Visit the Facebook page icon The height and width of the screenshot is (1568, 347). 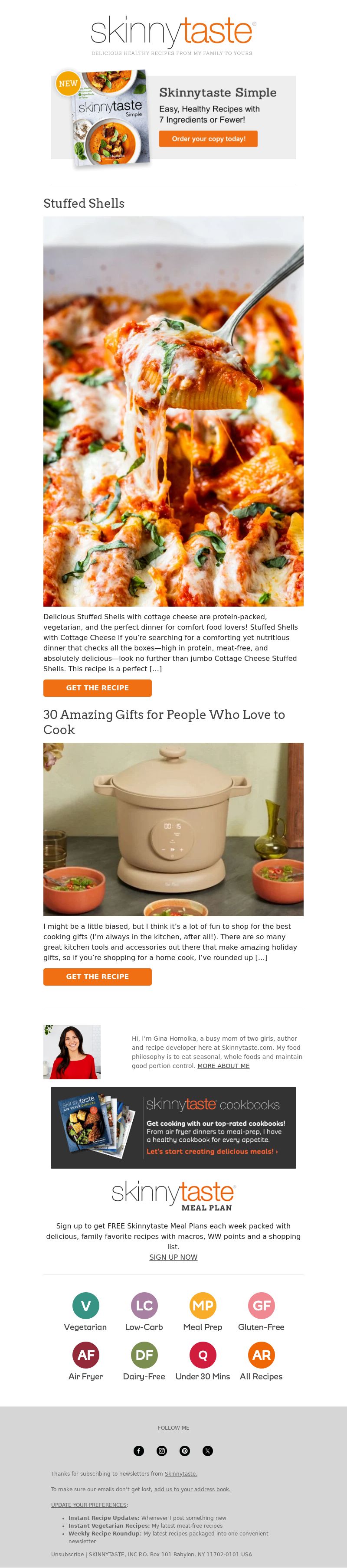[x=139, y=1450]
